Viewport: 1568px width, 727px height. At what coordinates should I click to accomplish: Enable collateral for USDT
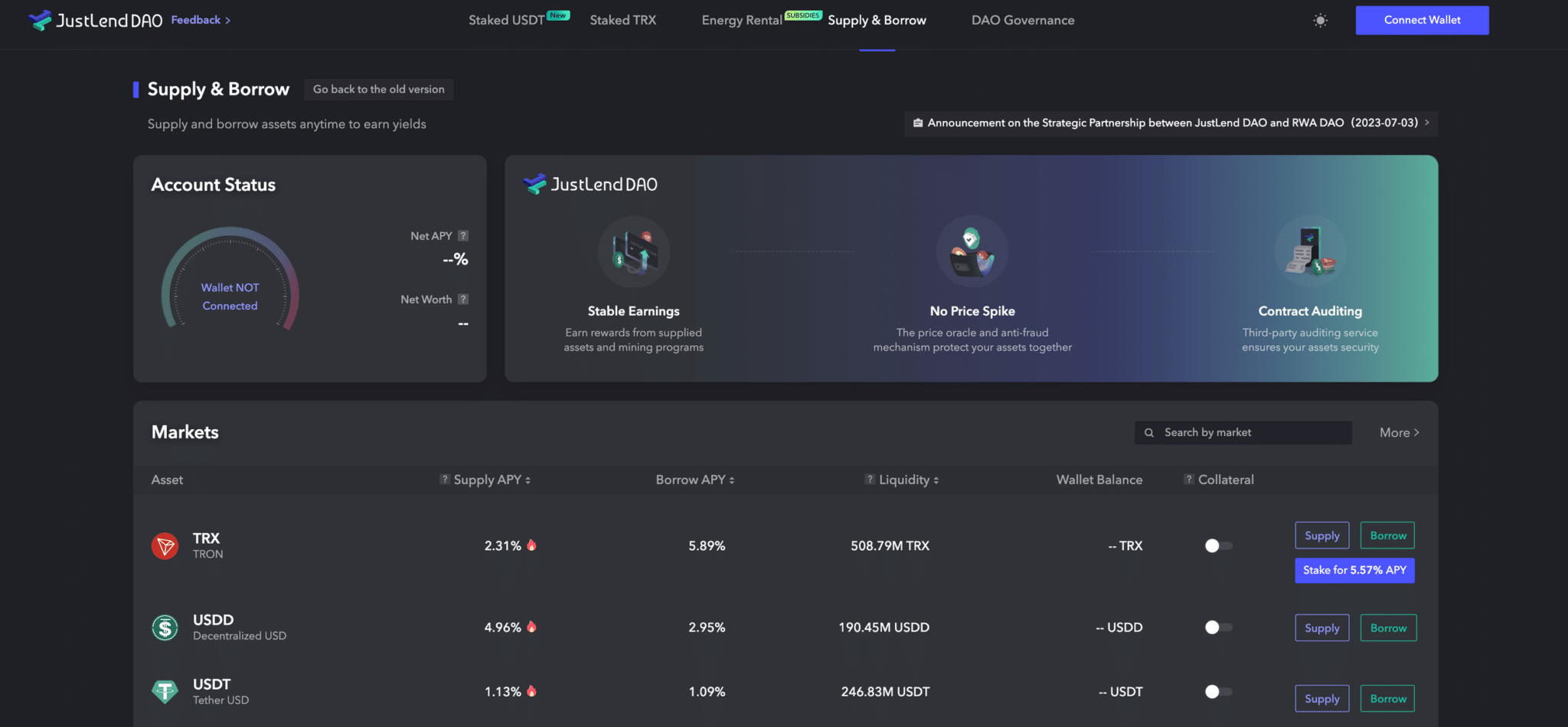[1217, 691]
